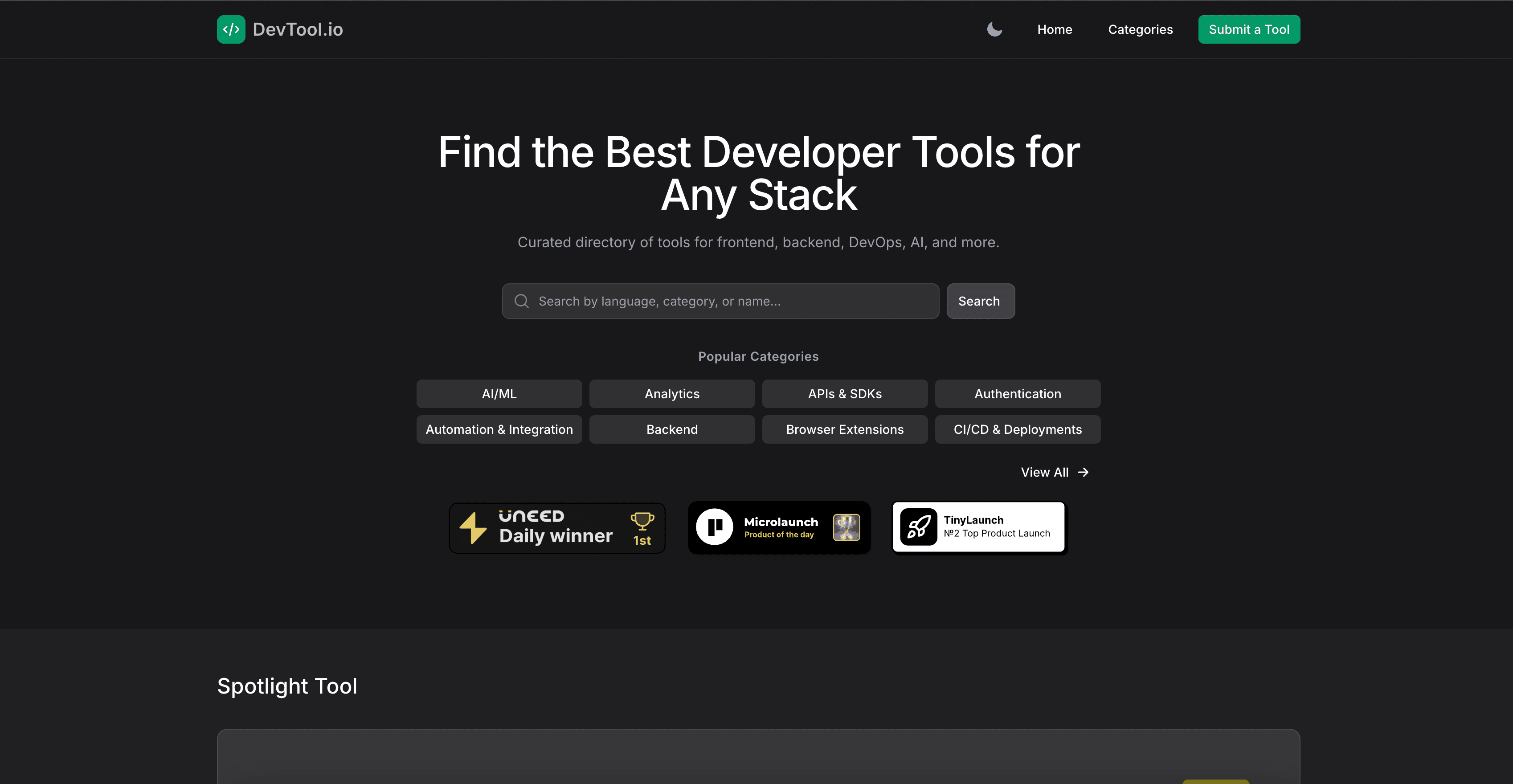
Task: Click the Submit a Tool button
Action: point(1249,29)
